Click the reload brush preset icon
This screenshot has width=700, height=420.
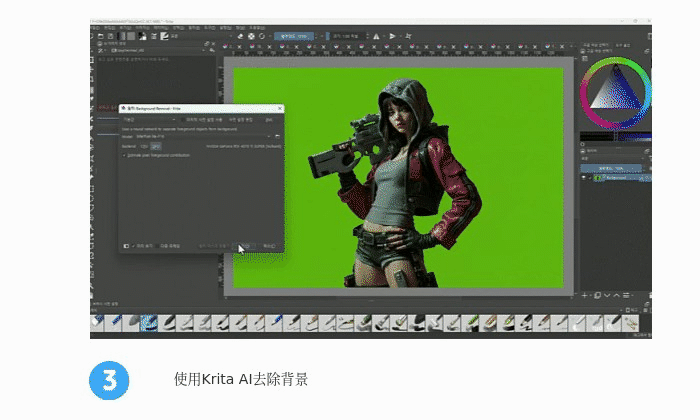261,36
